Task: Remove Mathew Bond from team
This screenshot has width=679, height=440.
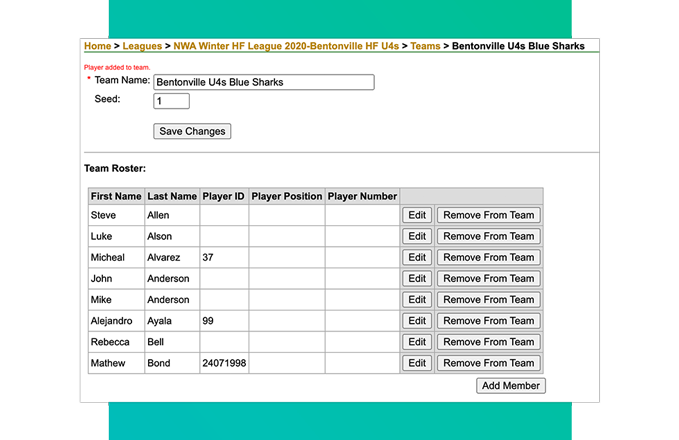Action: point(488,363)
